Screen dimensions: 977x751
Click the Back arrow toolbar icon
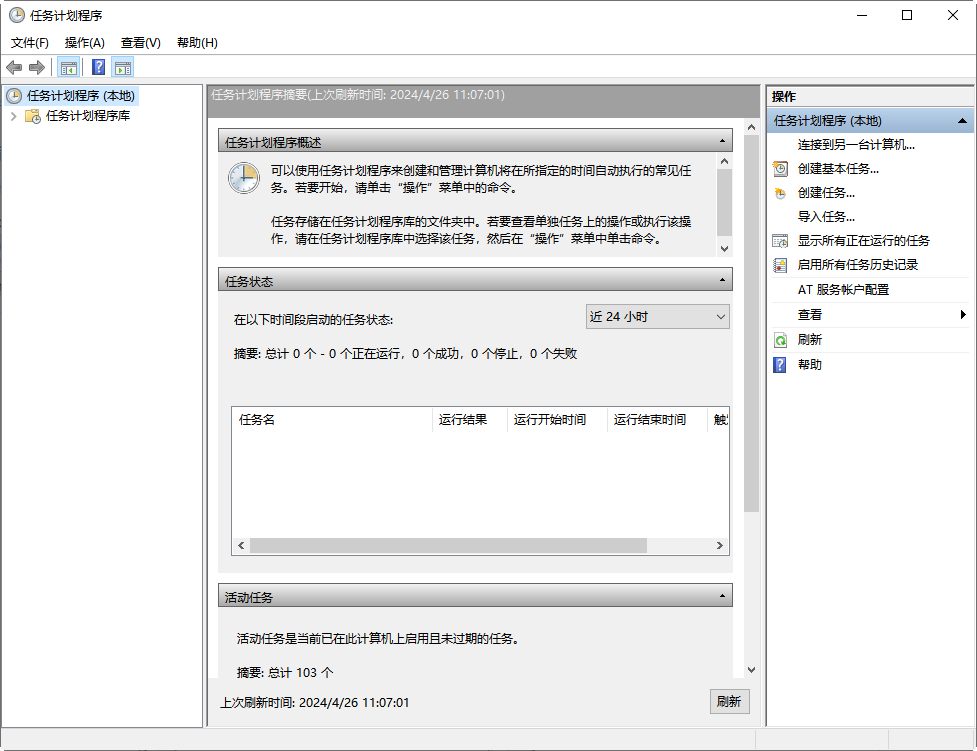coord(14,67)
